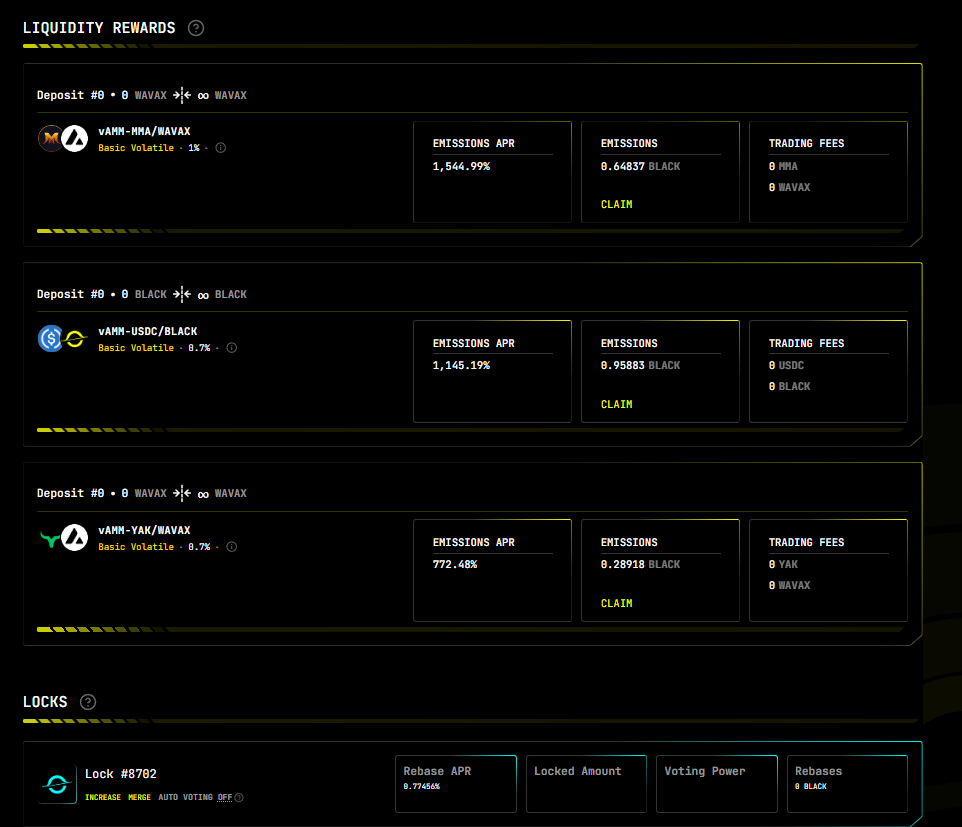Click the Rebases 0 BLACK card
The width and height of the screenshot is (962, 827).
pyautogui.click(x=847, y=784)
